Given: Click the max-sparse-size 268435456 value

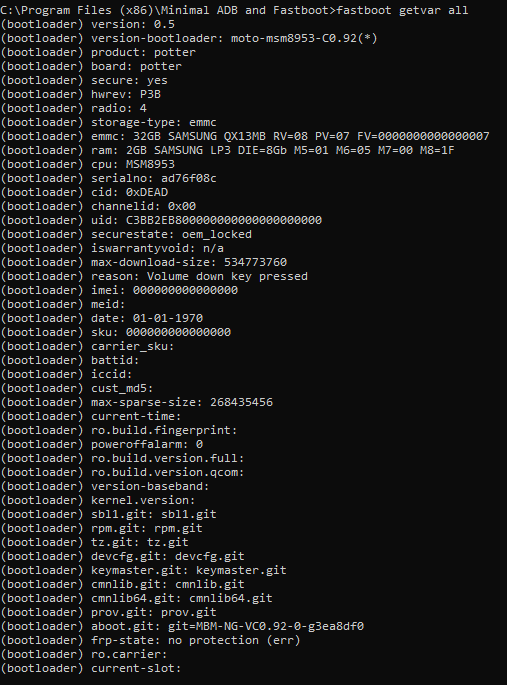Looking at the screenshot, I should (241, 402).
